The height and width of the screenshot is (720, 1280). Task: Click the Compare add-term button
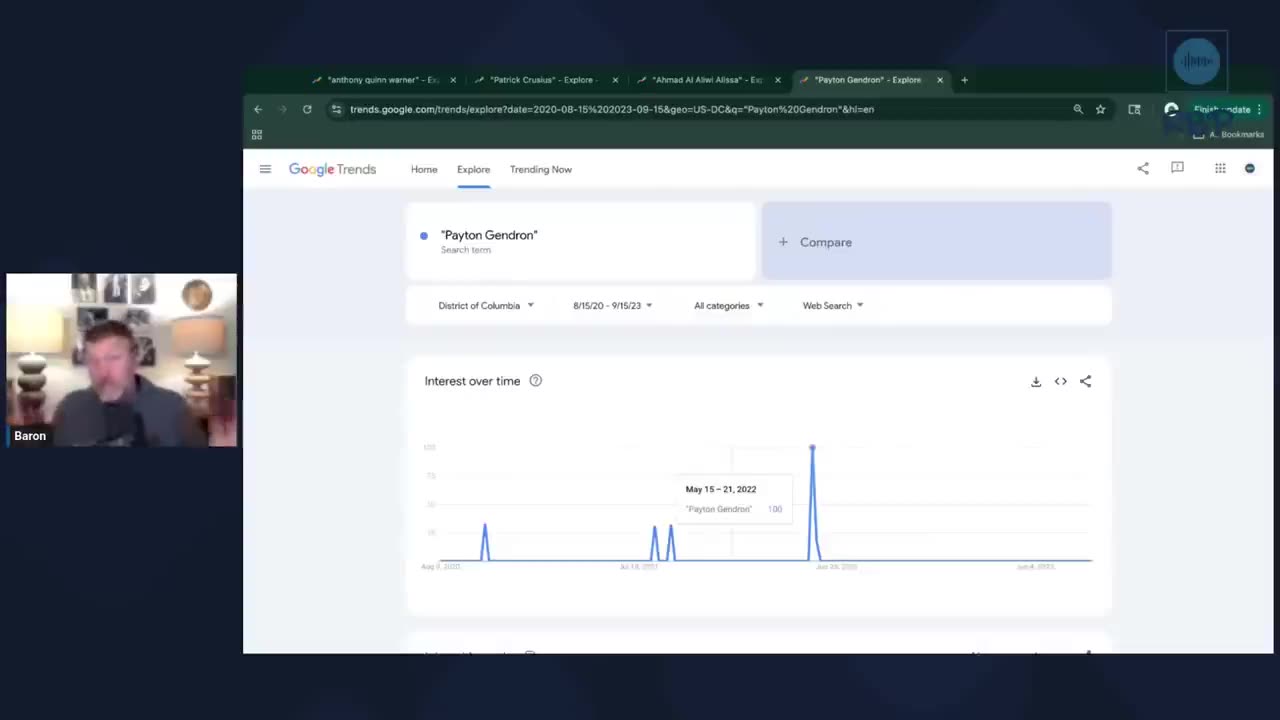click(x=936, y=241)
